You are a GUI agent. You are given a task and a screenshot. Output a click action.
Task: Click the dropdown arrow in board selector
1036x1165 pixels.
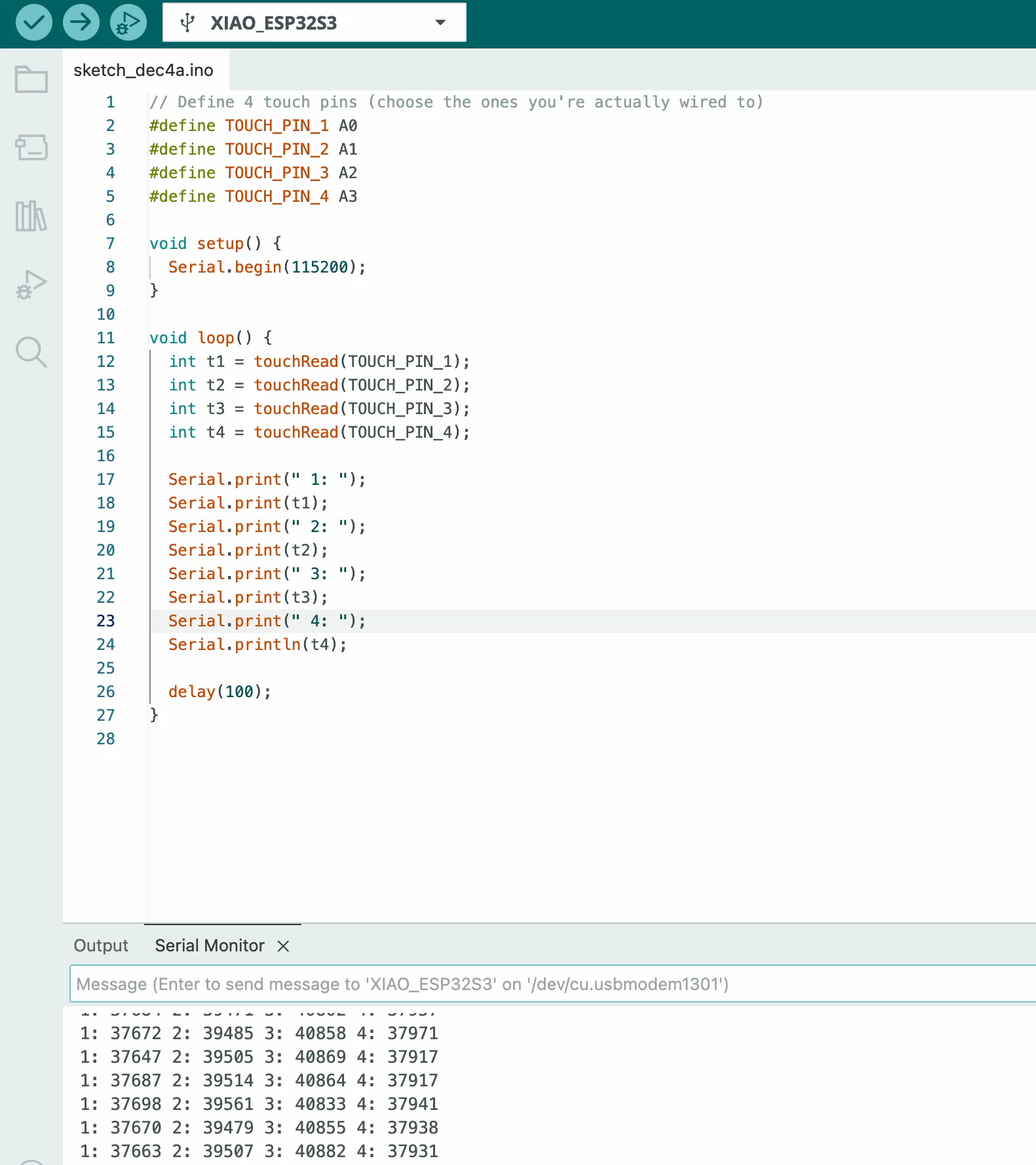pos(440,23)
